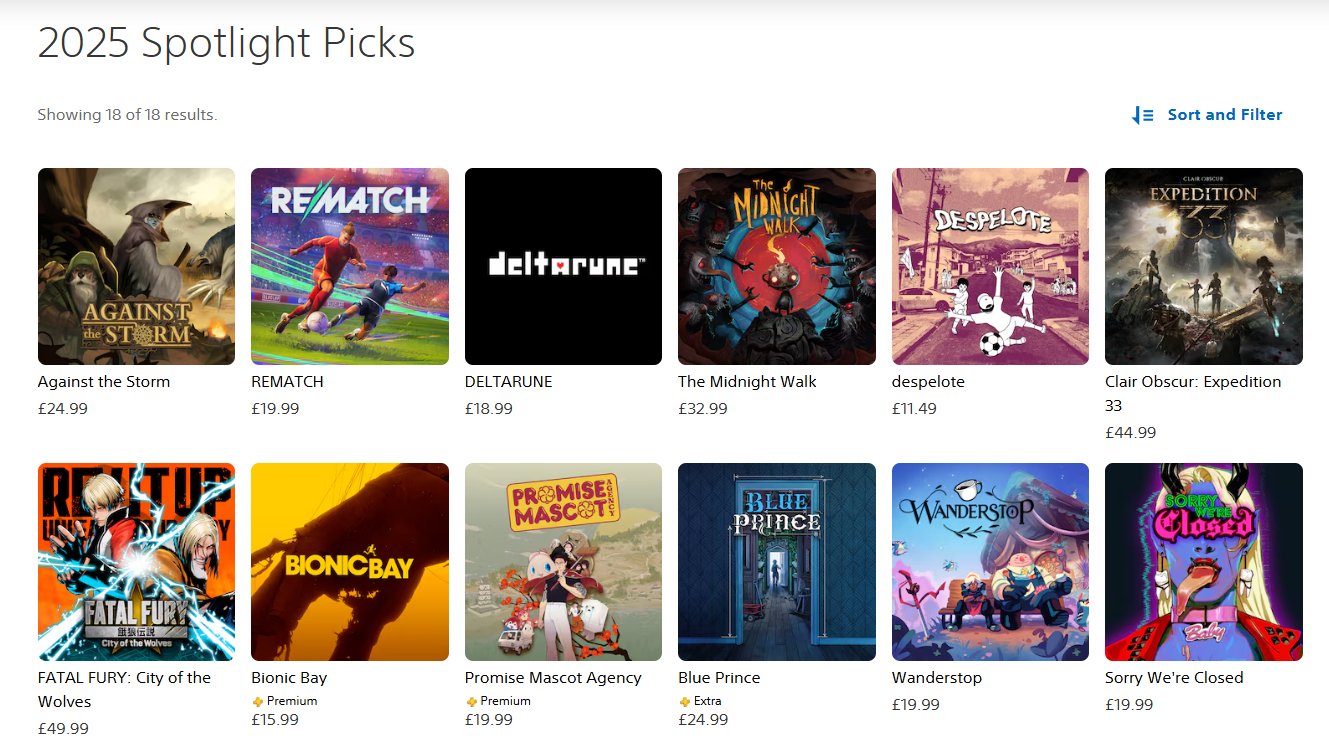The image size is (1329, 743).
Task: Click the Bionic Bay thumbnail
Action: 350,561
